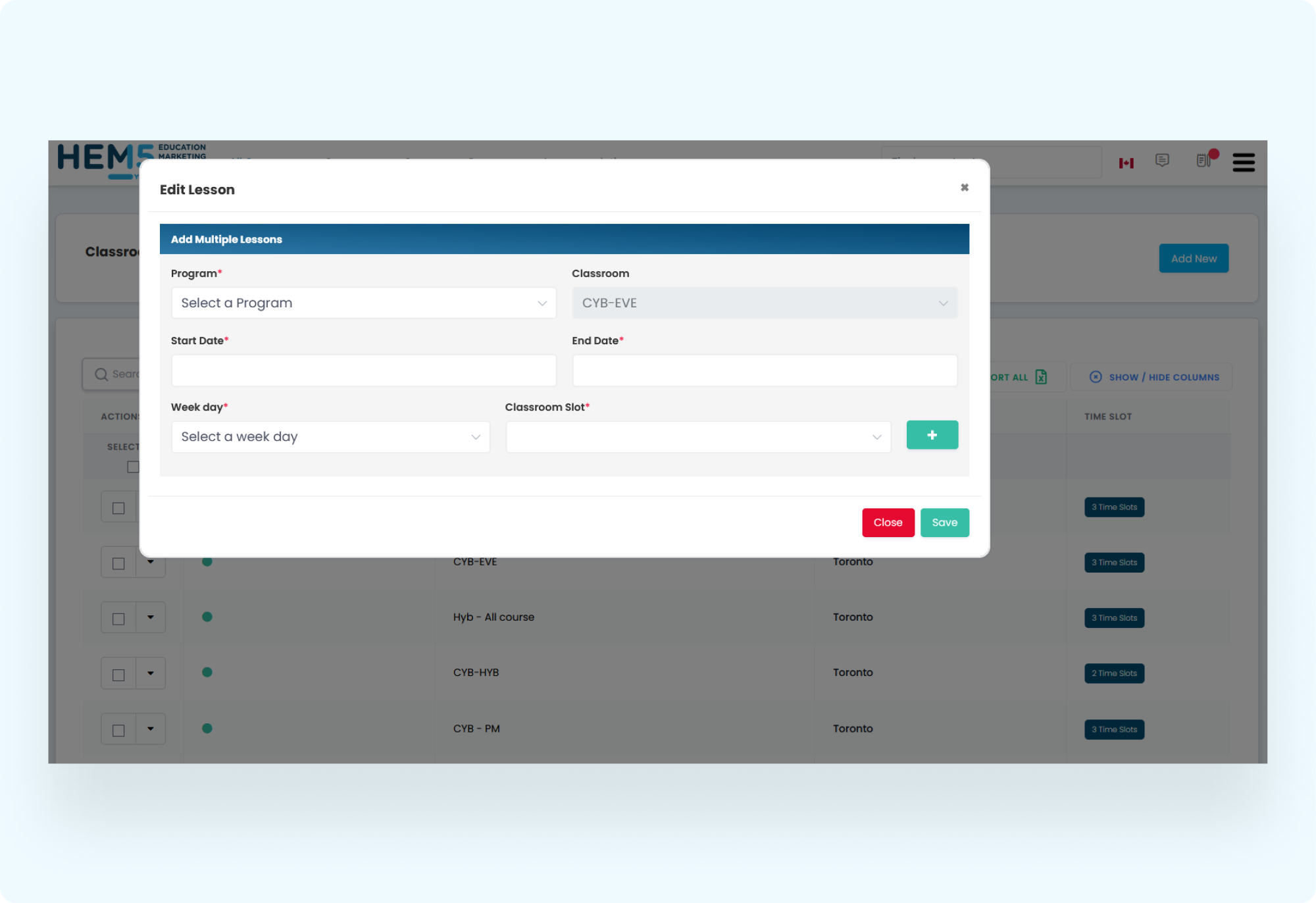
Task: Open the hamburger navigation menu
Action: click(1244, 163)
